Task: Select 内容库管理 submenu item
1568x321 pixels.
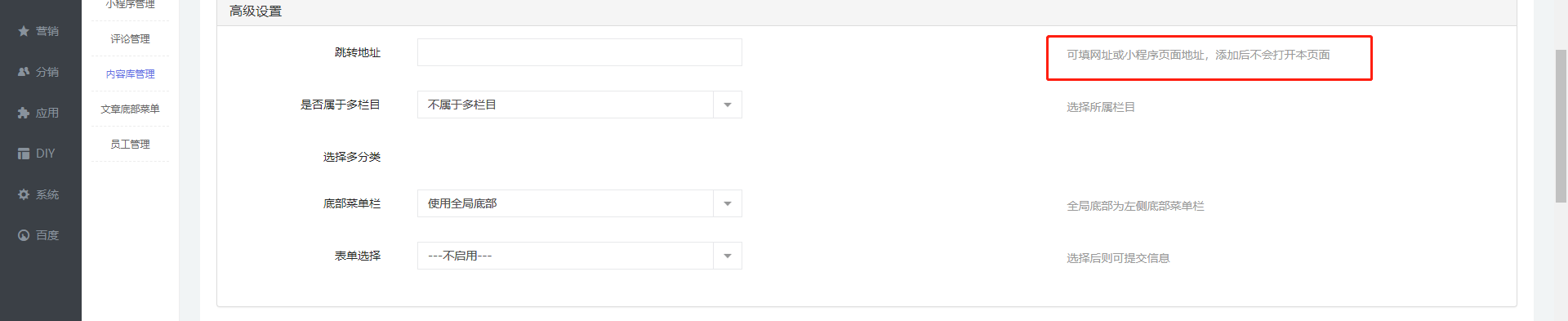Action: tap(131, 74)
